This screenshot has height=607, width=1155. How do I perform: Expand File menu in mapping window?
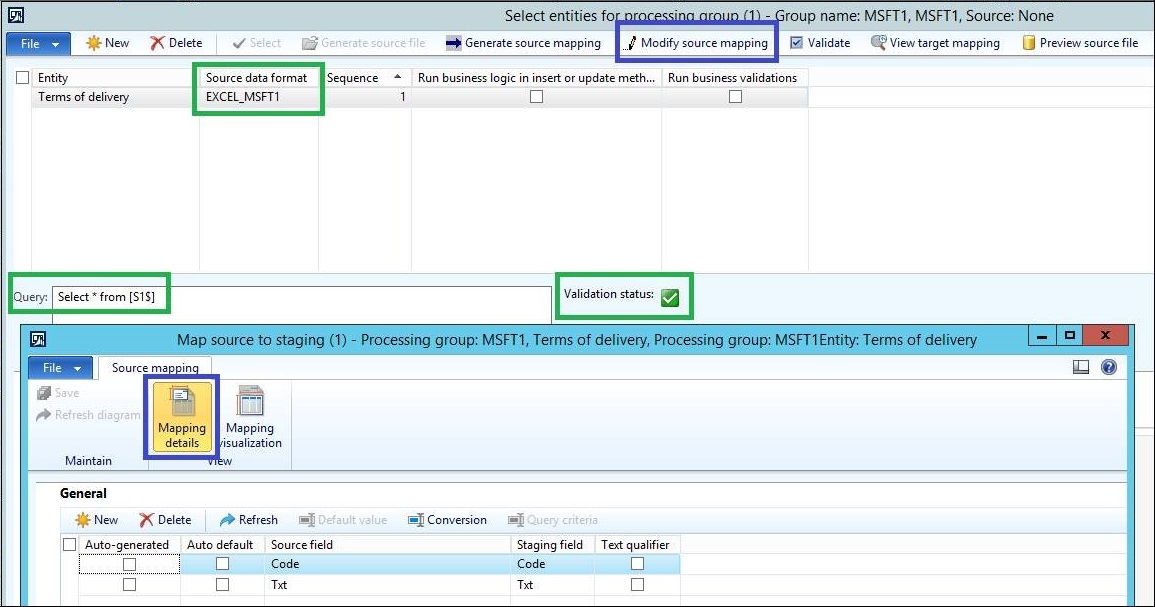[x=61, y=368]
